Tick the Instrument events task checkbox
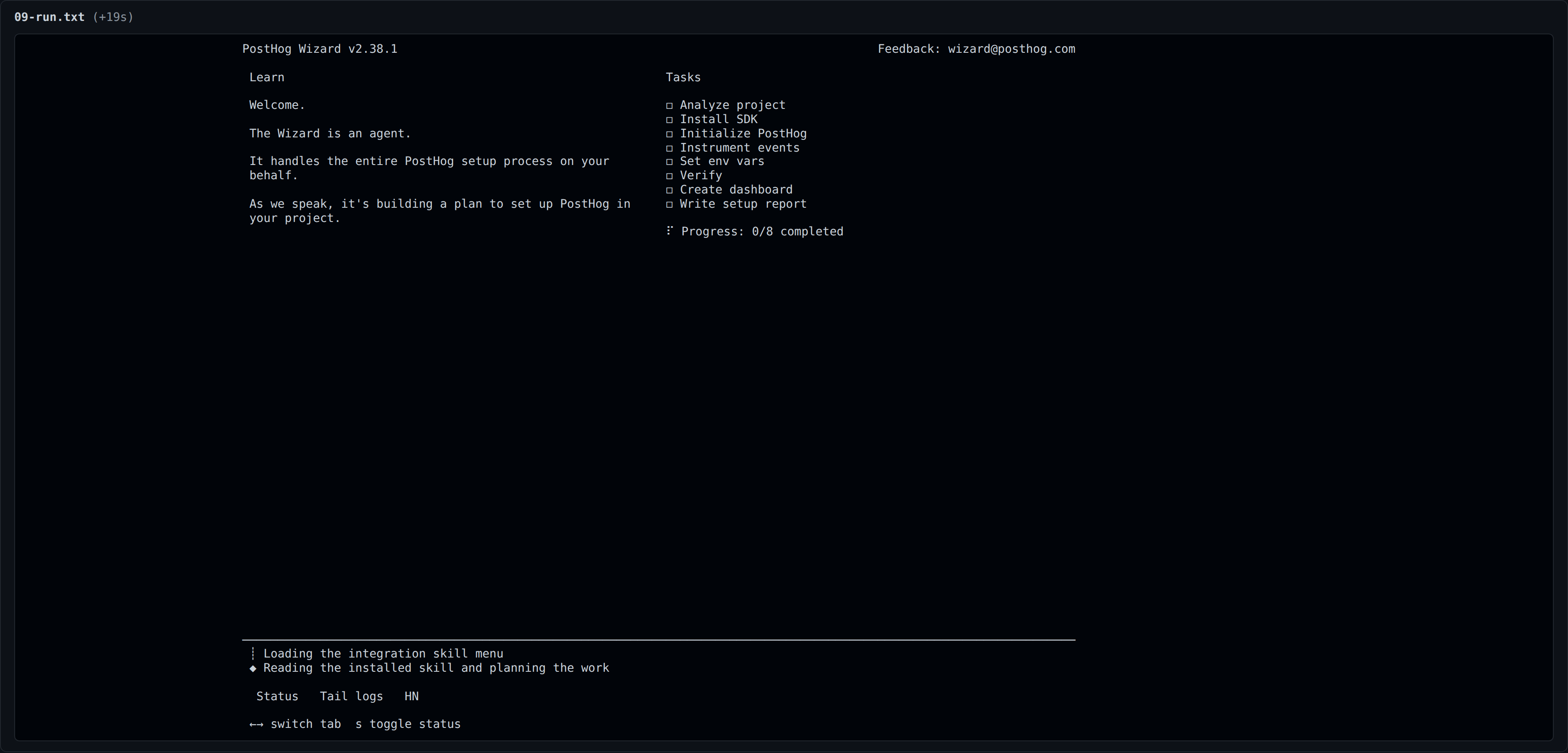This screenshot has width=1568, height=753. click(x=669, y=148)
